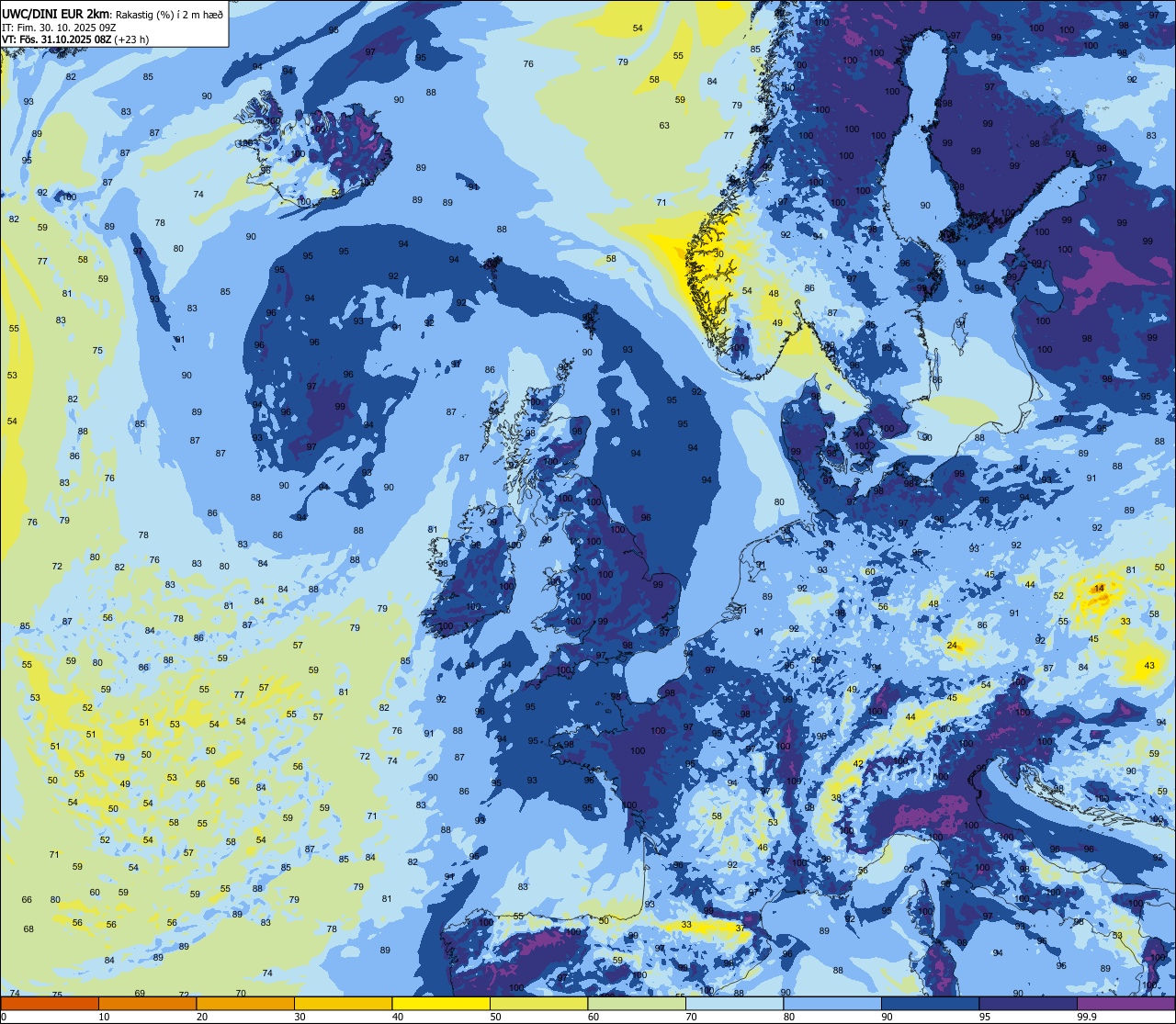The image size is (1176, 1024).
Task: Click the 20–30% amber legend swatch
Action: coord(245,1003)
